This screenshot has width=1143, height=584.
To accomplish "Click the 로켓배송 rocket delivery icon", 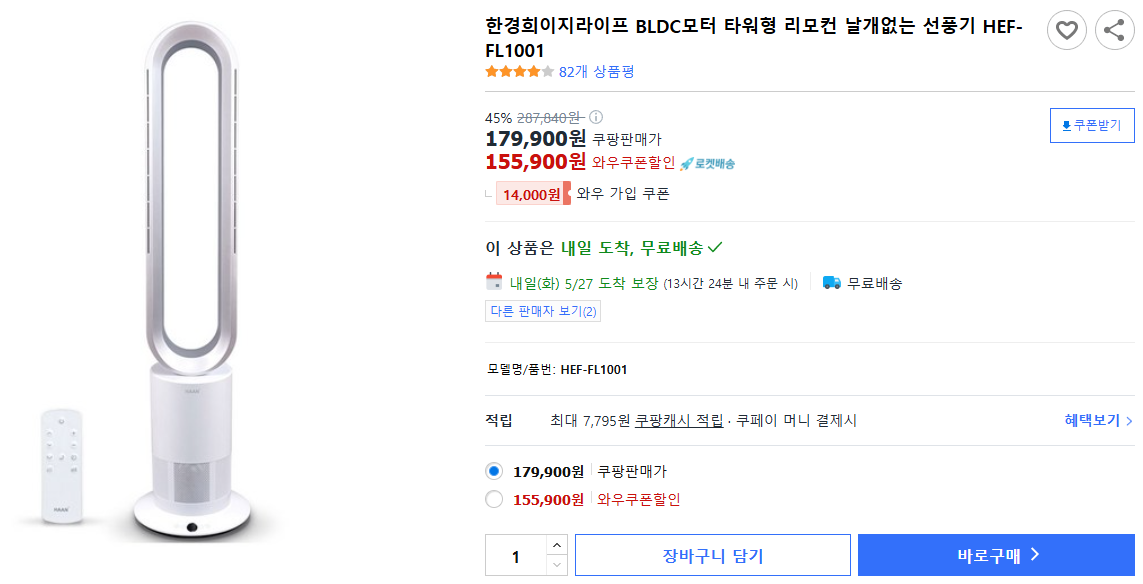I will (686, 162).
